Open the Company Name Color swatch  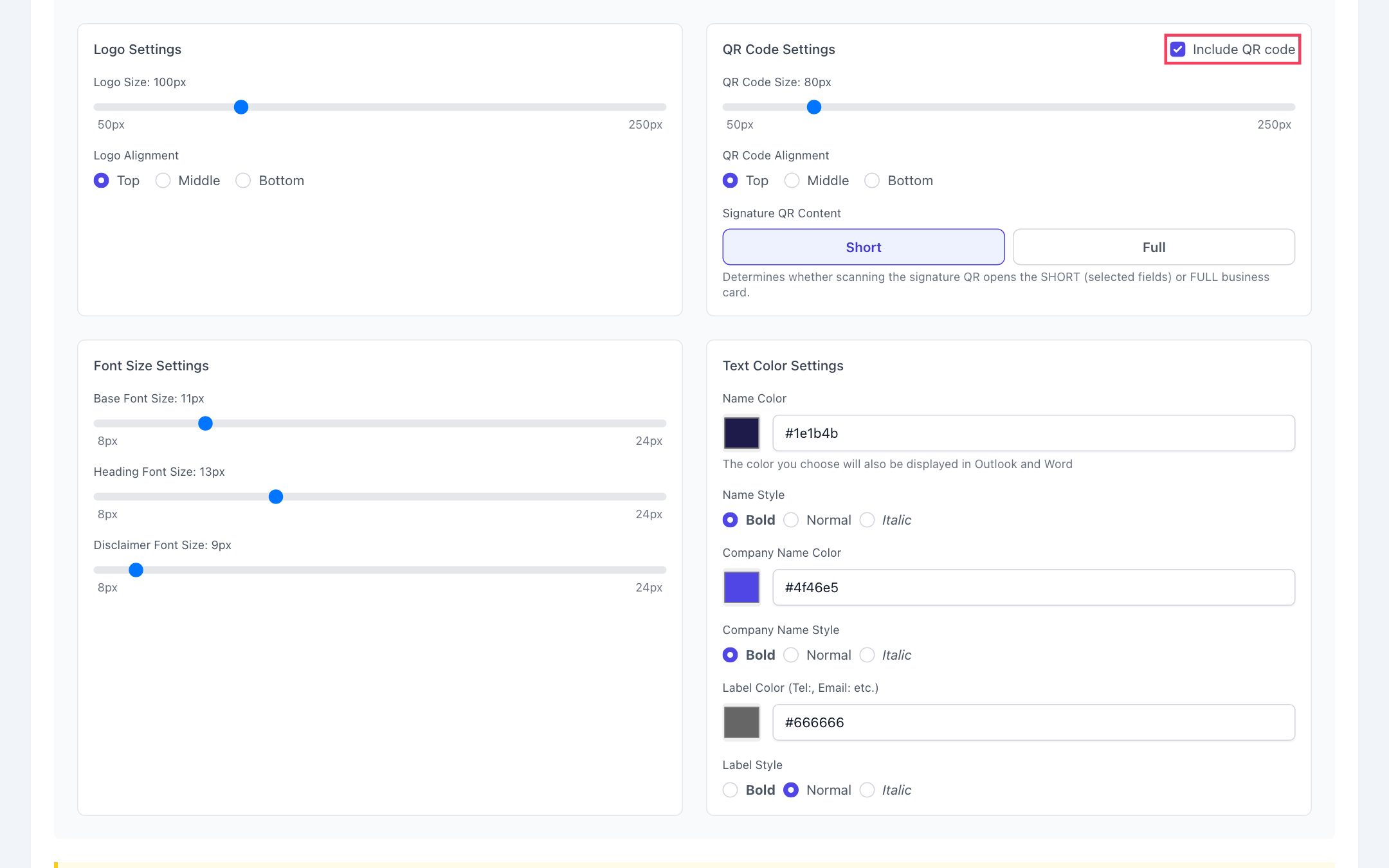pos(741,588)
